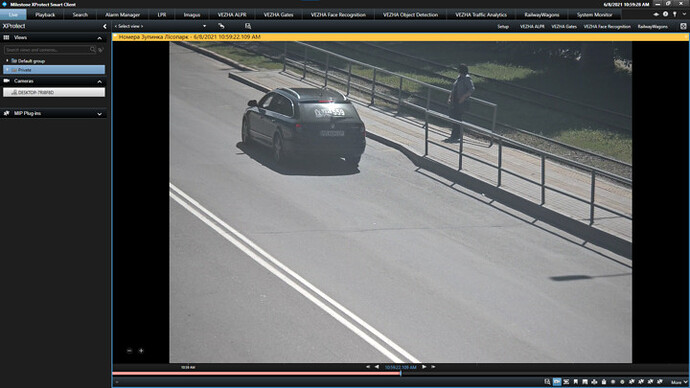The height and width of the screenshot is (388, 690).
Task: Open the Playback tab
Action: point(45,15)
